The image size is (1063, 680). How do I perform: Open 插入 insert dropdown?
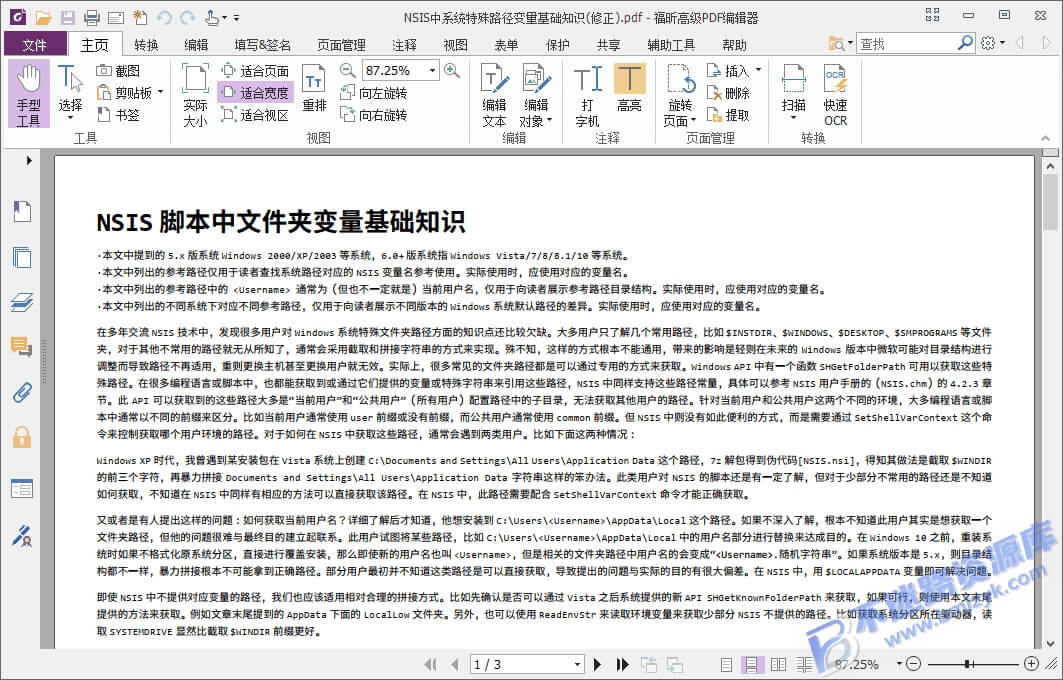tap(759, 70)
